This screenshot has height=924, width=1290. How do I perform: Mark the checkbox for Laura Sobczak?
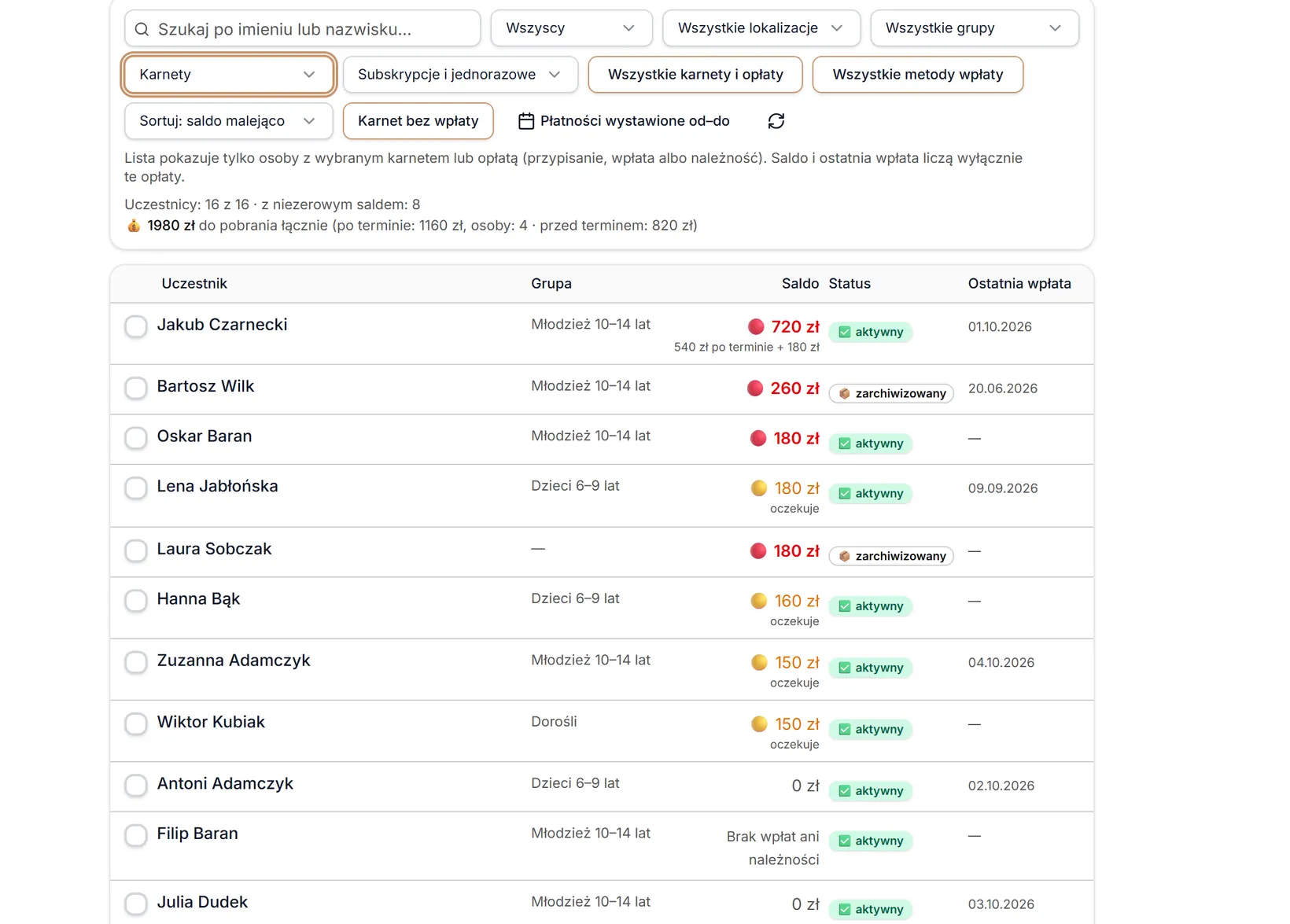tap(136, 550)
